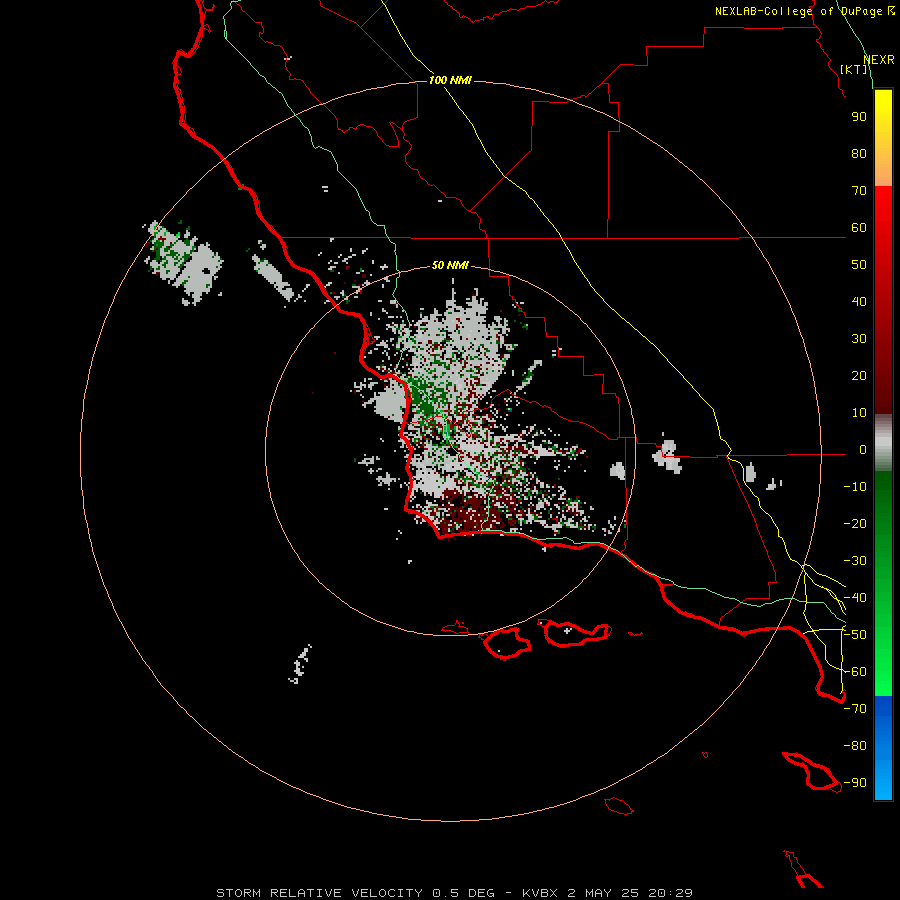Click the -80 value on velocity scale
This screenshot has width=900, height=900.
coord(855,746)
